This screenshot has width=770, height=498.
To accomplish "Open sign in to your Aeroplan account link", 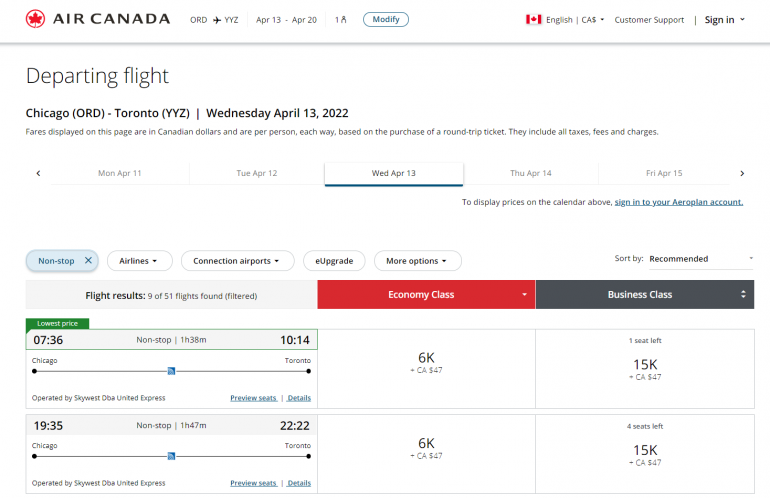I will [x=678, y=202].
